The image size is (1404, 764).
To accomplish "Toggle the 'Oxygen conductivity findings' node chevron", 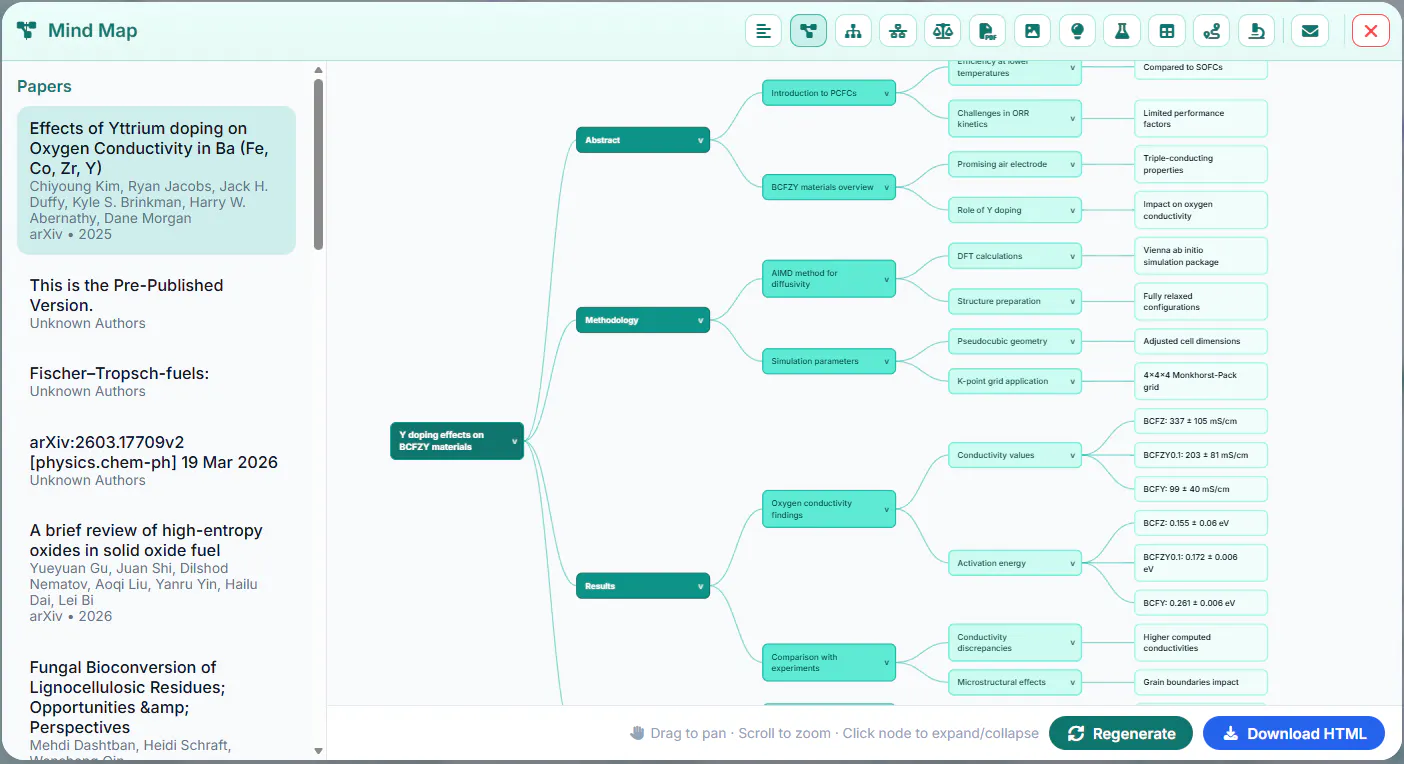I will [886, 509].
